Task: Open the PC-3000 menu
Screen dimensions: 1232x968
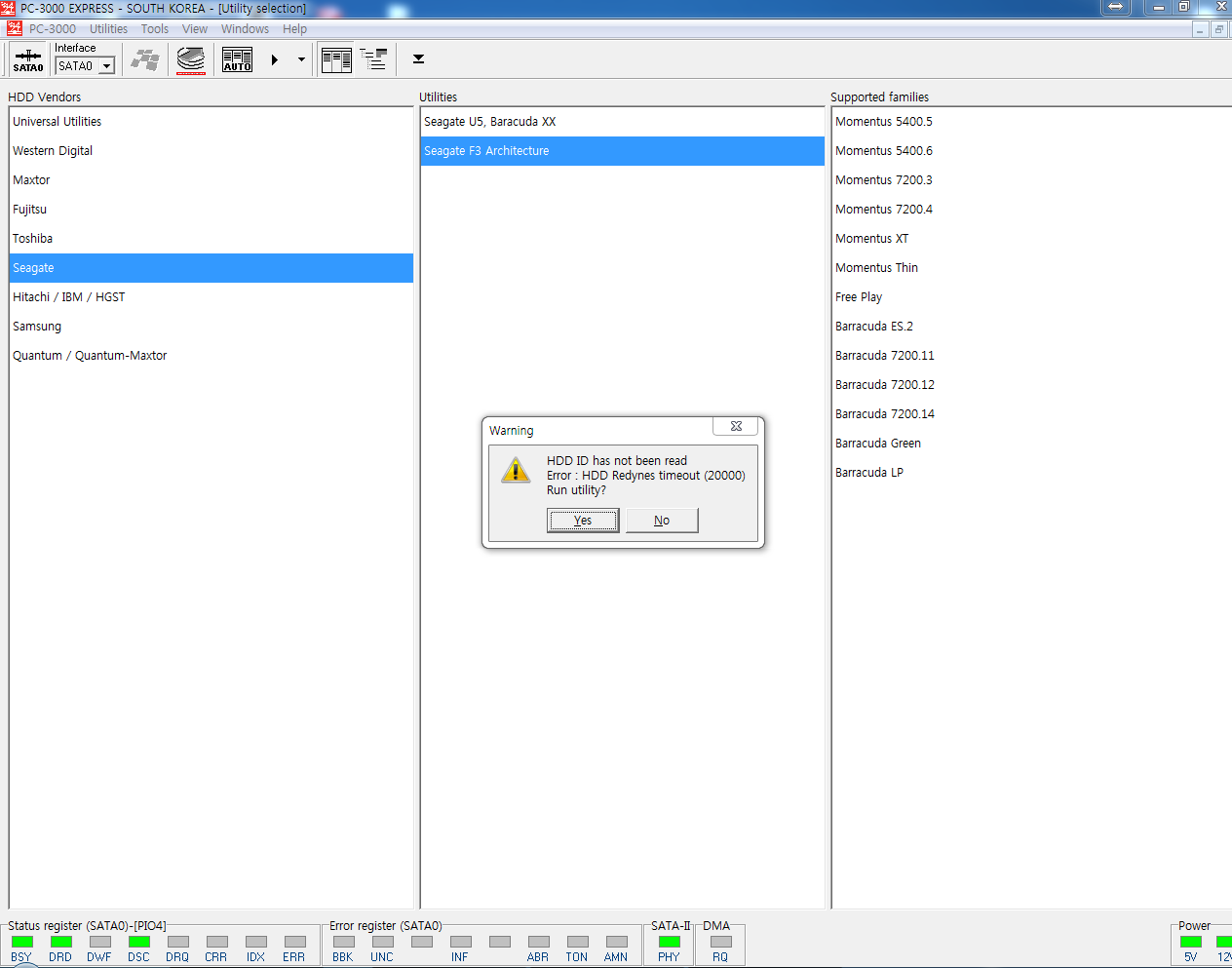Action: pyautogui.click(x=53, y=29)
